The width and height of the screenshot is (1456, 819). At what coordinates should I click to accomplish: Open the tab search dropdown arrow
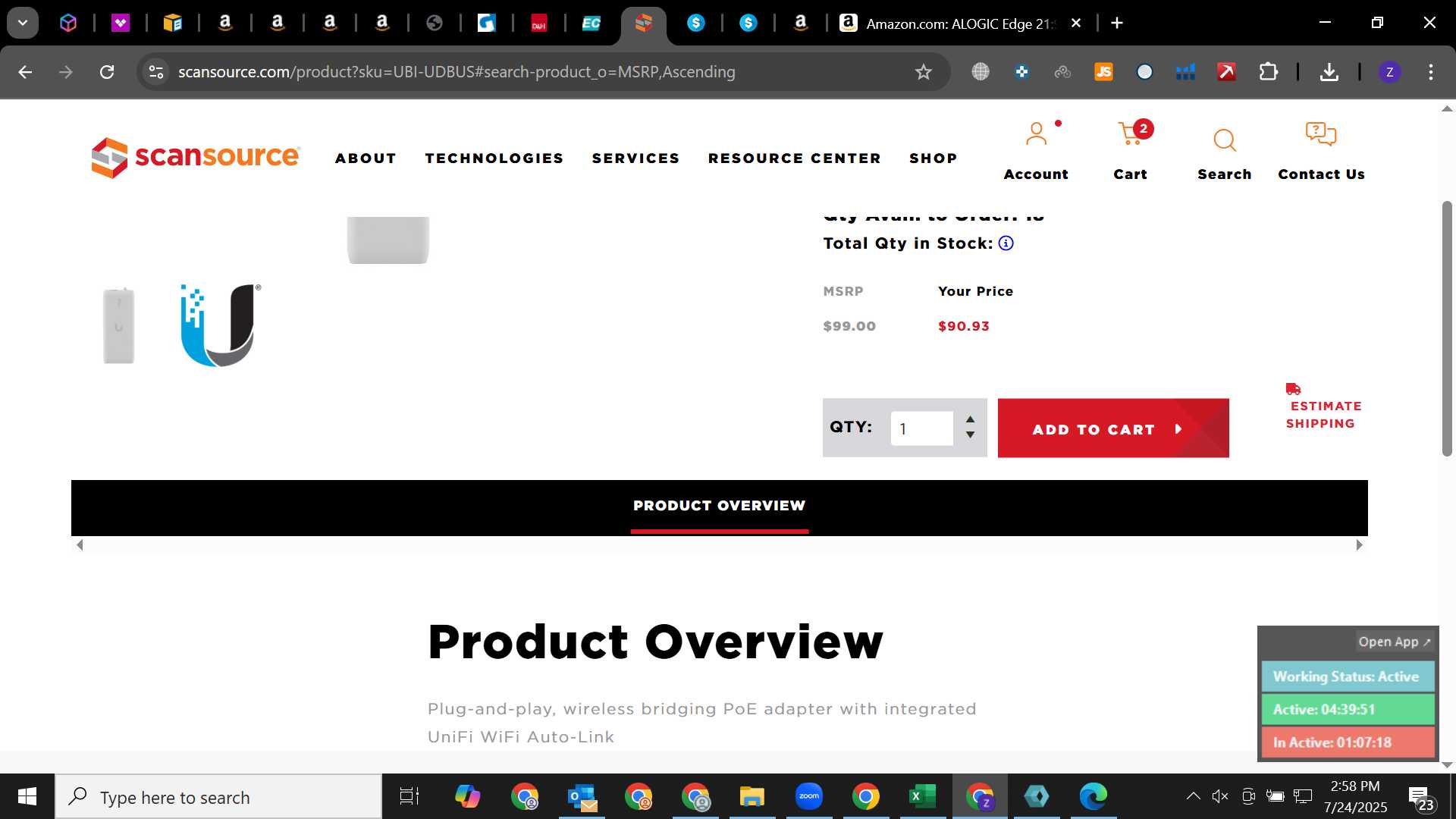[x=23, y=24]
